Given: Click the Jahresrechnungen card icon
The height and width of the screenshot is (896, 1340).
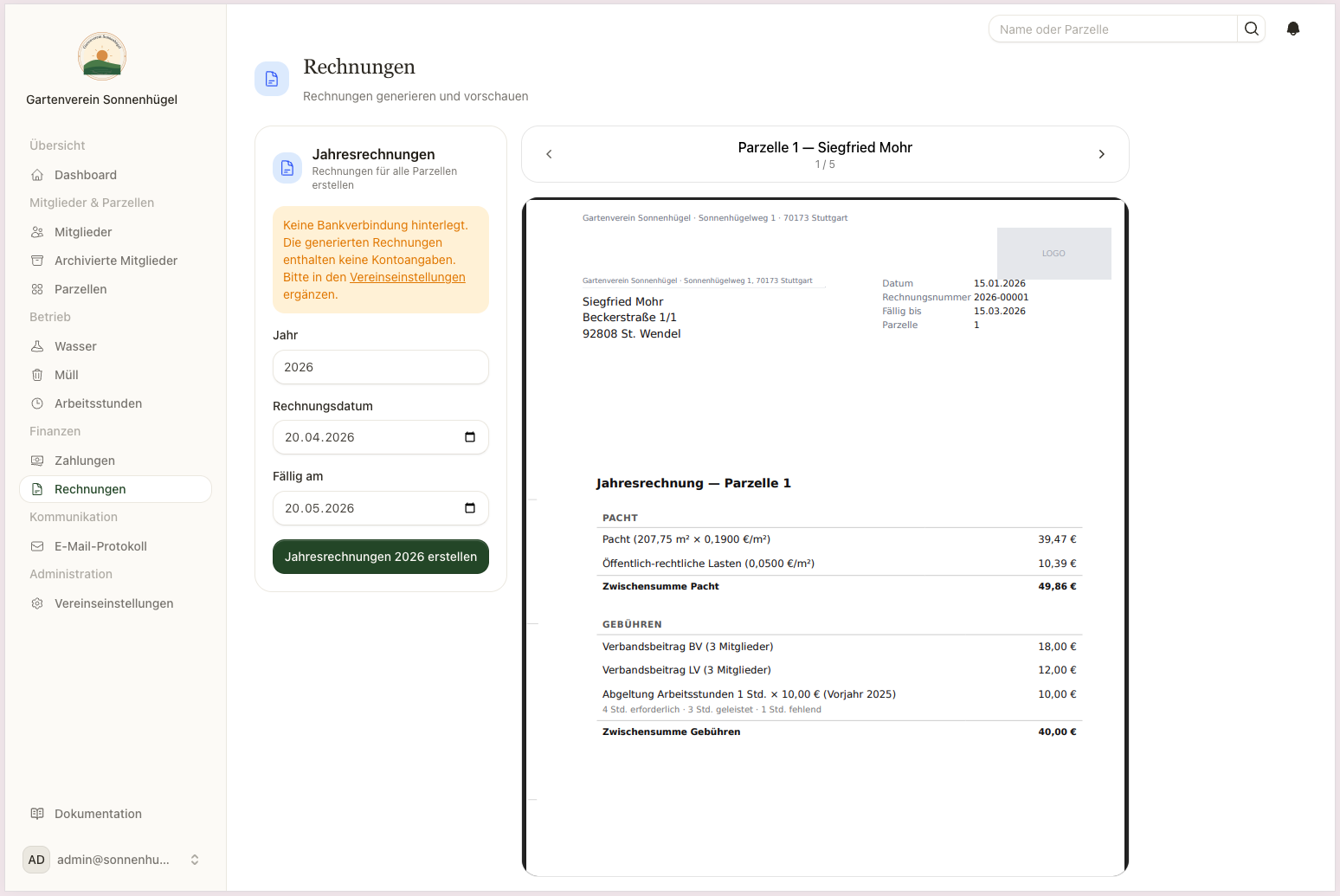Looking at the screenshot, I should tap(287, 168).
